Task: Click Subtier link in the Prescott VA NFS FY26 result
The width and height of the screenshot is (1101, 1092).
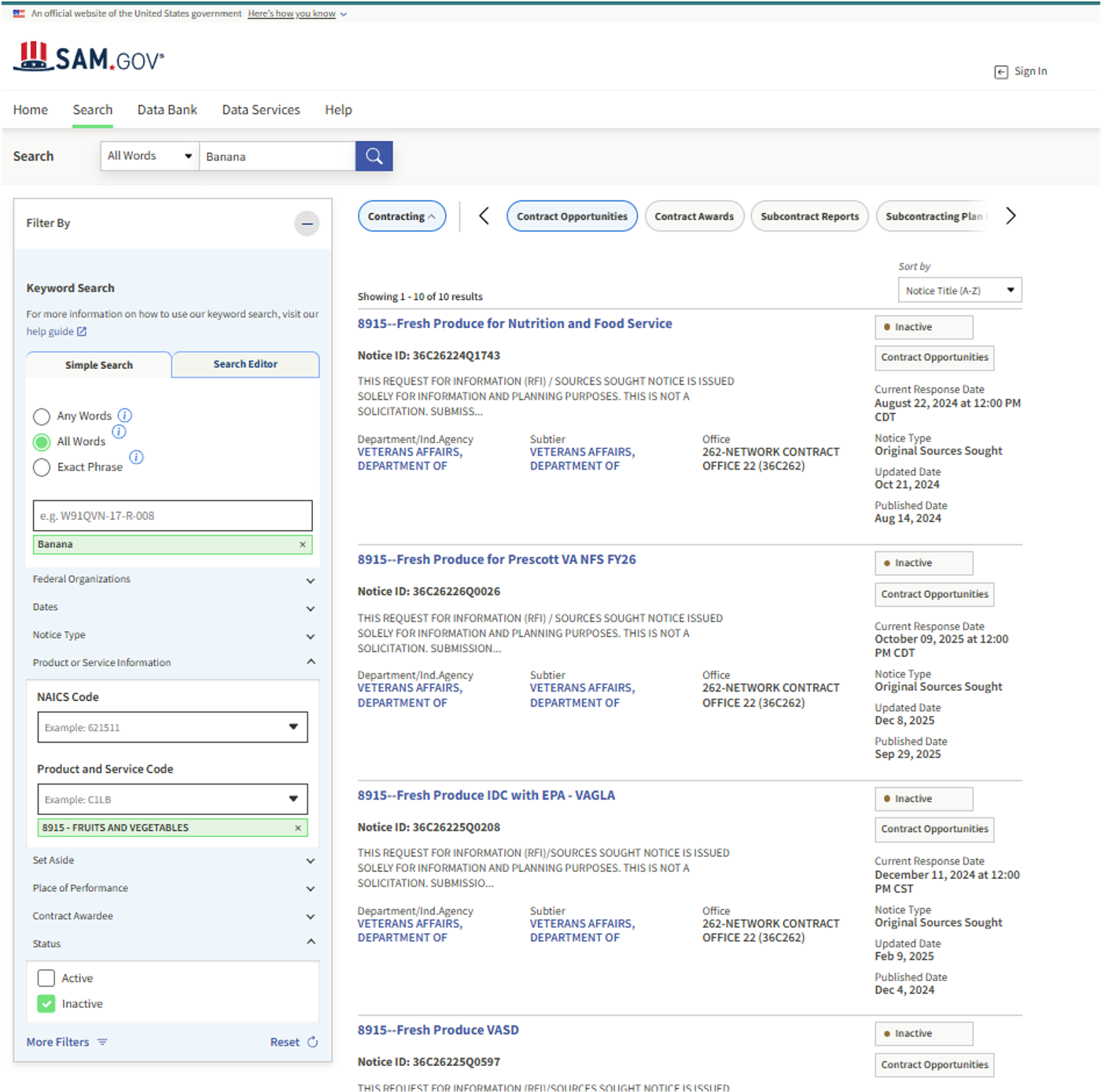Action: [582, 695]
